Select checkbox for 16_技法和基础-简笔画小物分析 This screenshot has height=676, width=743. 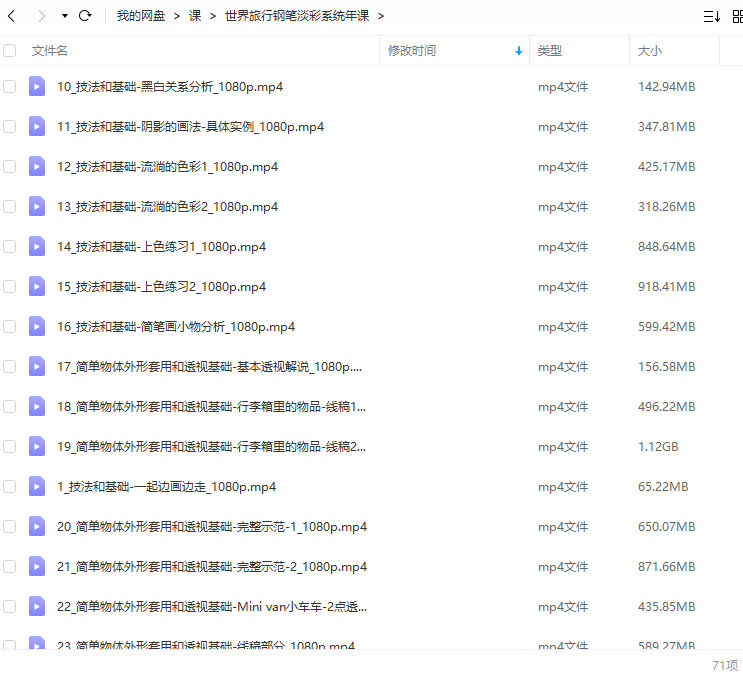click(x=10, y=327)
